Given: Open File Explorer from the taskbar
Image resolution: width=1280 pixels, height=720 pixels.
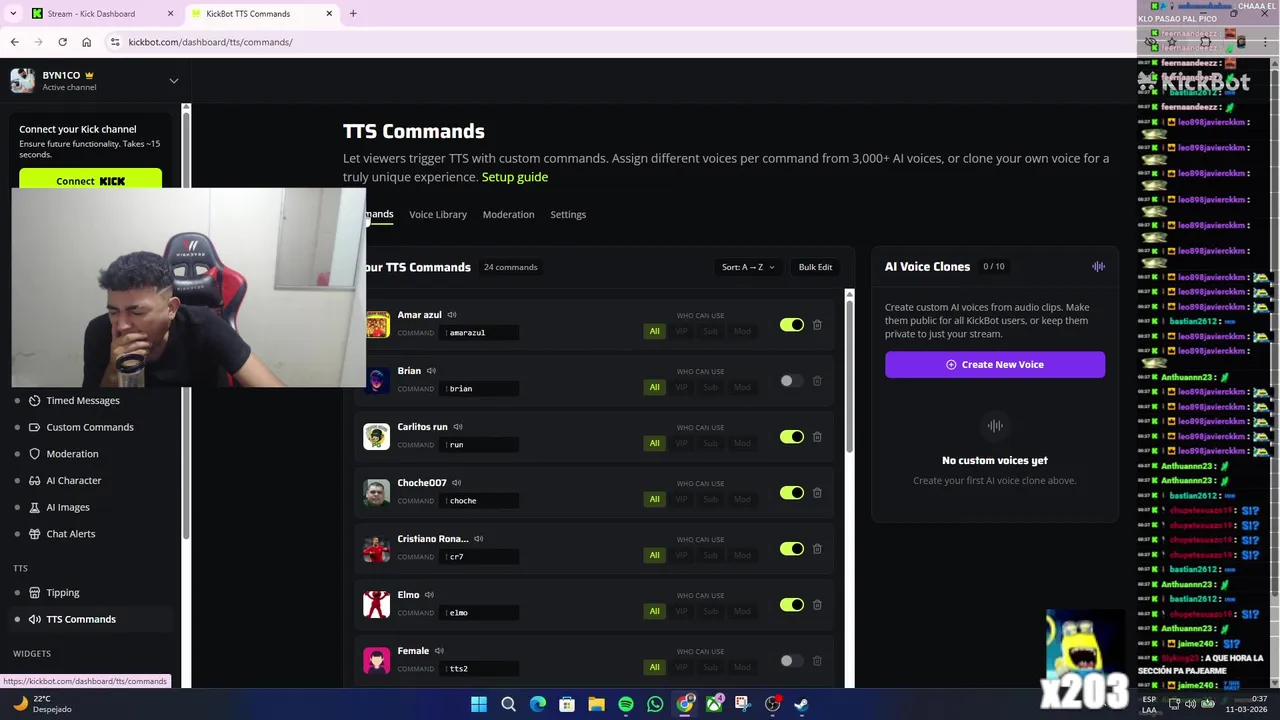Looking at the screenshot, I should pos(596,704).
